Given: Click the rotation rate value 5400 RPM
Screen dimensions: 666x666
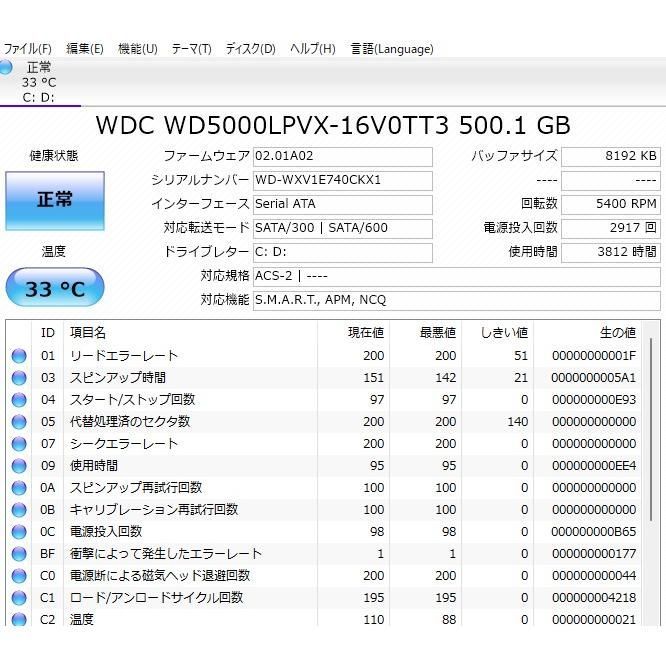Looking at the screenshot, I should point(611,204).
